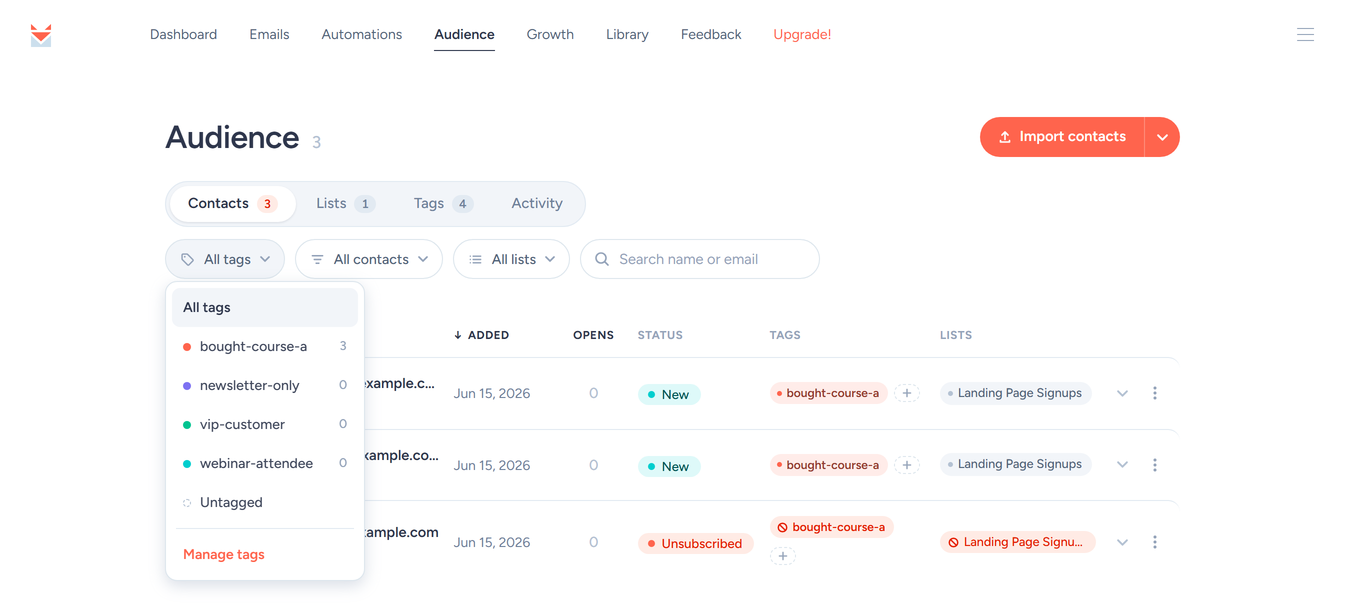1360x605 pixels.
Task: Add a tag to the Unsubscribed contact
Action: (x=783, y=555)
